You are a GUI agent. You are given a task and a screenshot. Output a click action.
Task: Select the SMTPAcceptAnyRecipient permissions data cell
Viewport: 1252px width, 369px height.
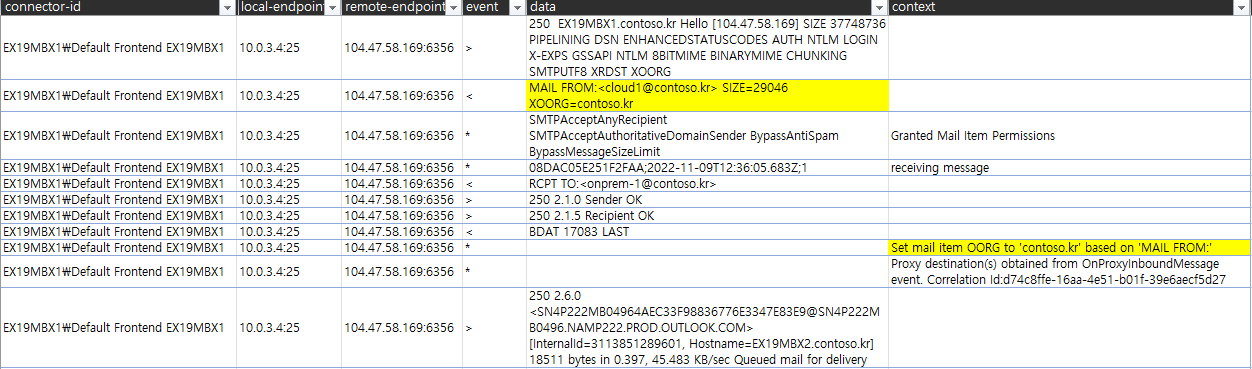(x=707, y=135)
